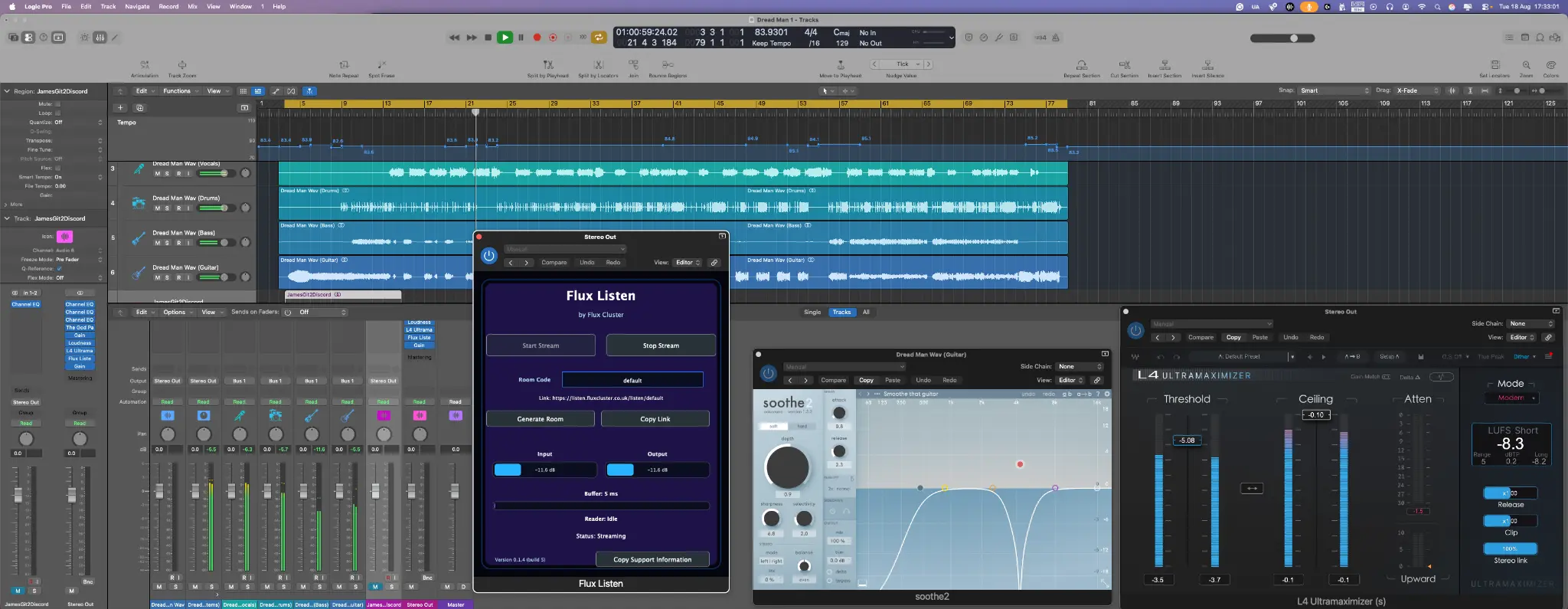Toggle the Flux Listen plugin power button
Screen dimensions: 1568x609
[489, 256]
